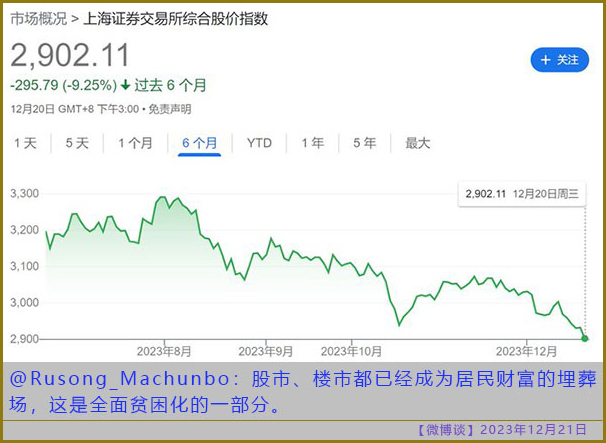Viewport: 606px width, 443px height.
Task: Select the 1 年 time range tab
Action: click(312, 143)
